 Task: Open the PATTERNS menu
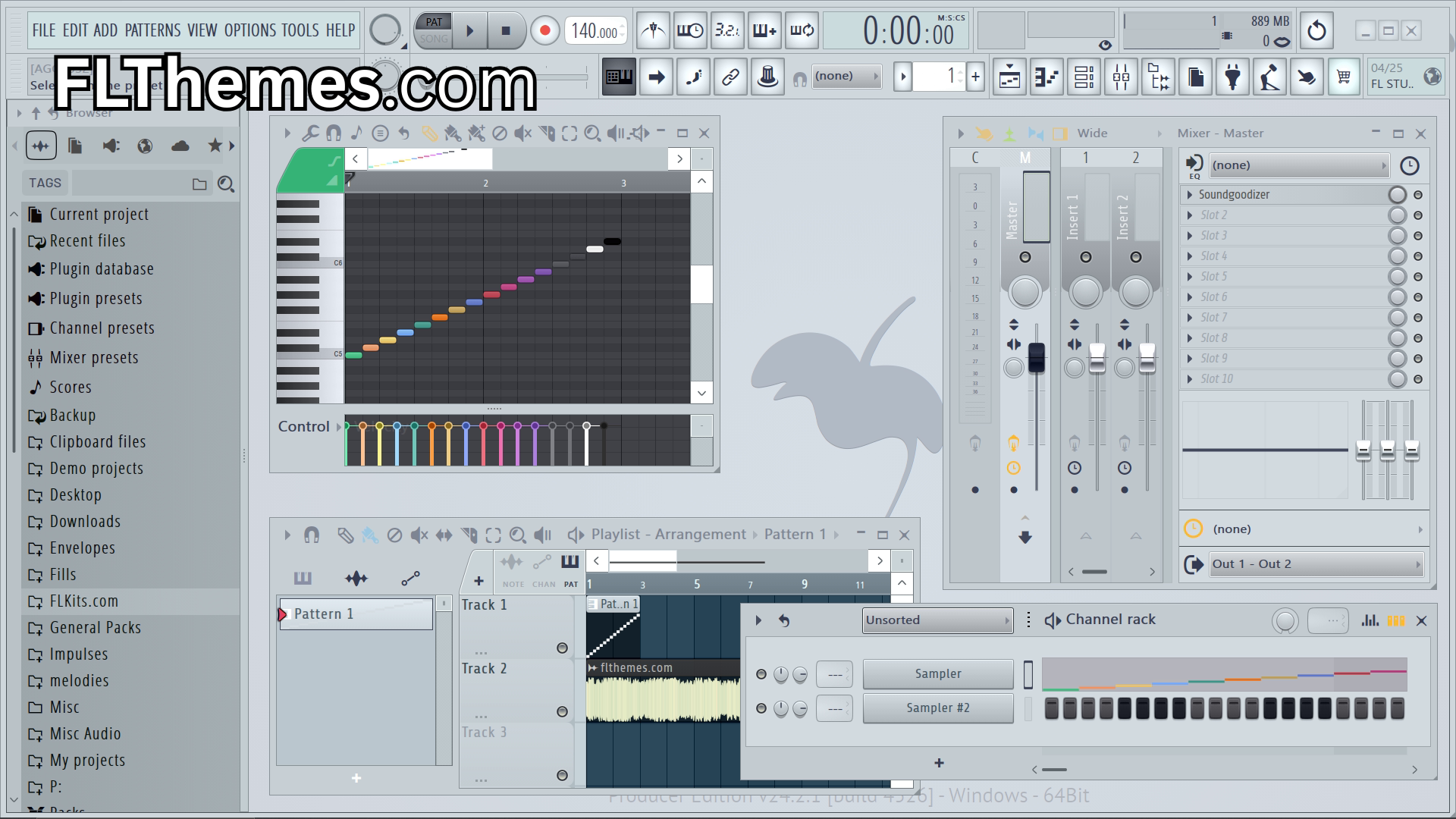152,30
